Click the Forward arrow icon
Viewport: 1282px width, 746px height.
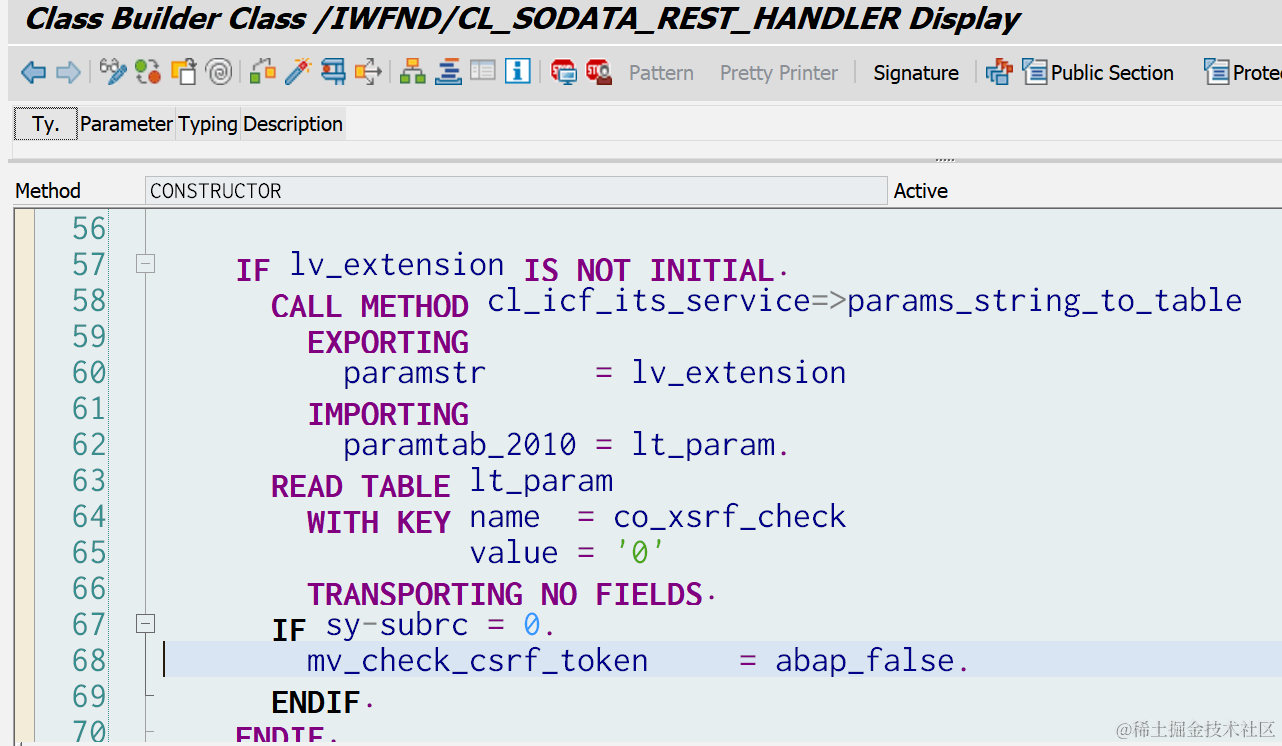pyautogui.click(x=68, y=72)
